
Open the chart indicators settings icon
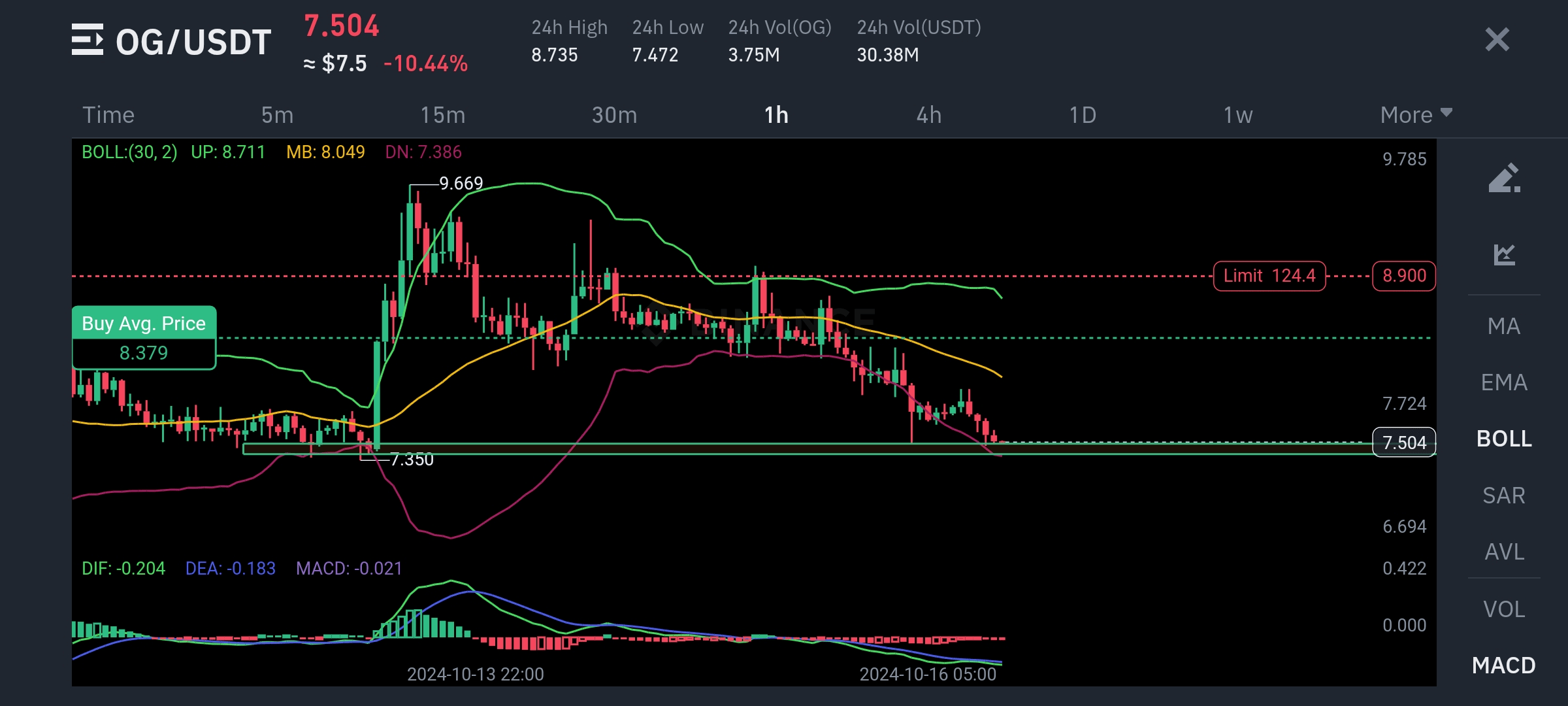point(1504,254)
